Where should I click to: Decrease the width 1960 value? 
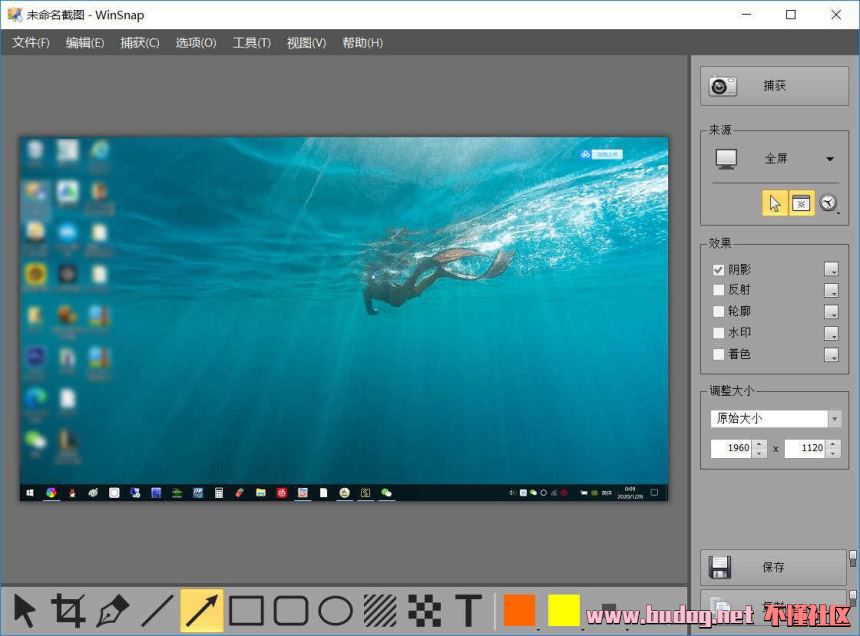(x=759, y=453)
